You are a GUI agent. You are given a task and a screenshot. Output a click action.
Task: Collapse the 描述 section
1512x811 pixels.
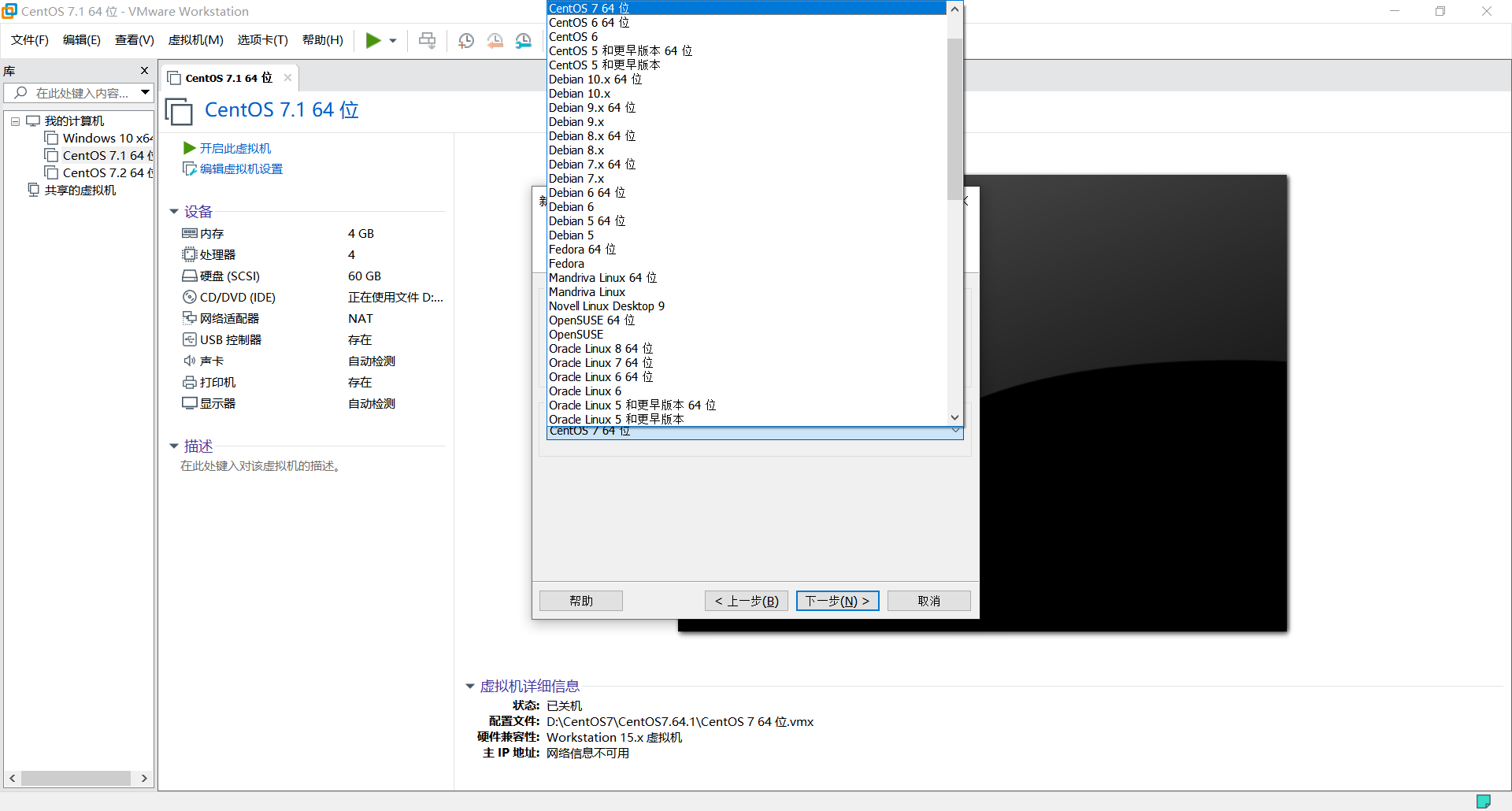pyautogui.click(x=174, y=446)
